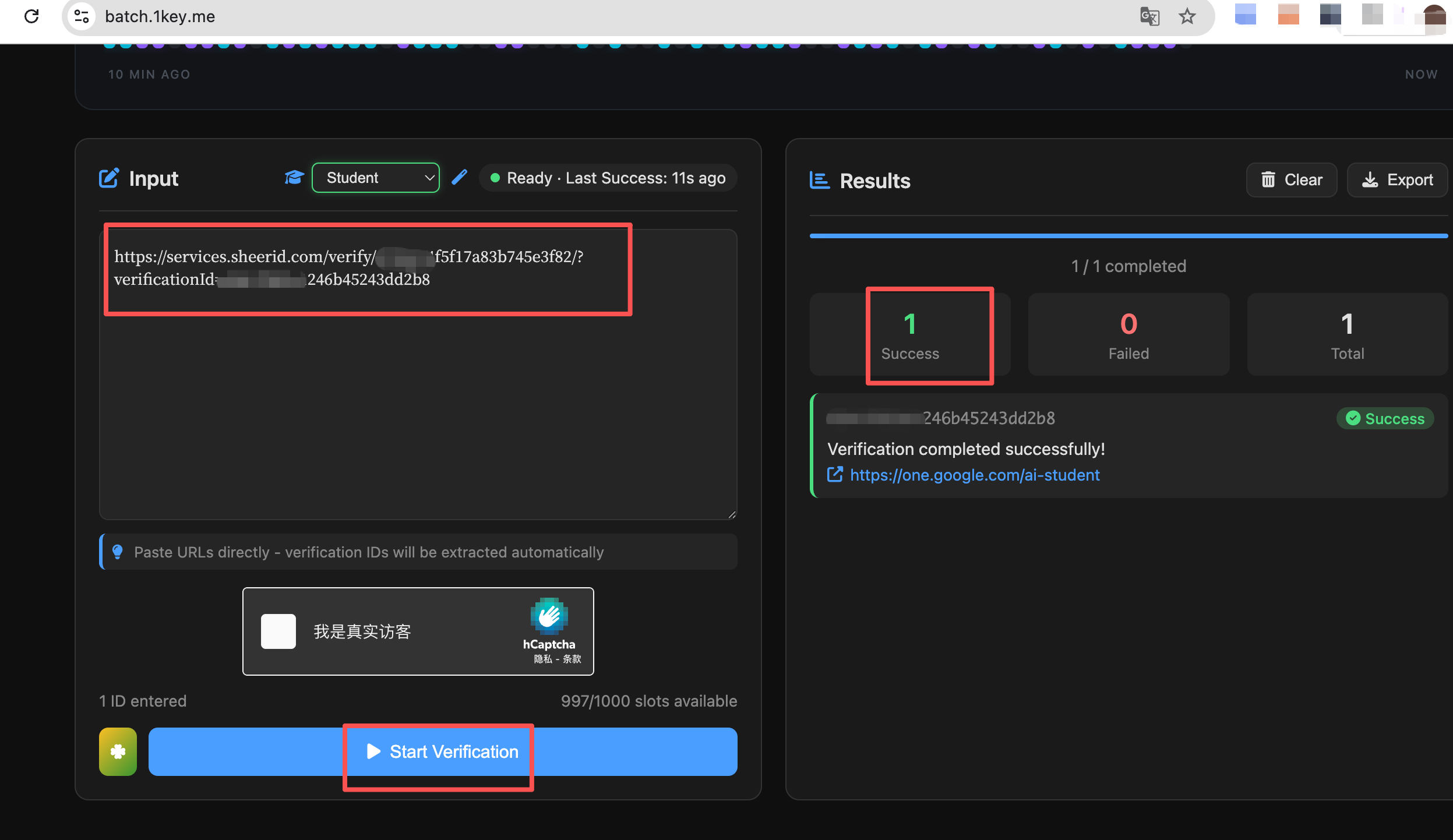The image size is (1453, 840).
Task: Click the orange browser extension icon
Action: (x=1289, y=14)
